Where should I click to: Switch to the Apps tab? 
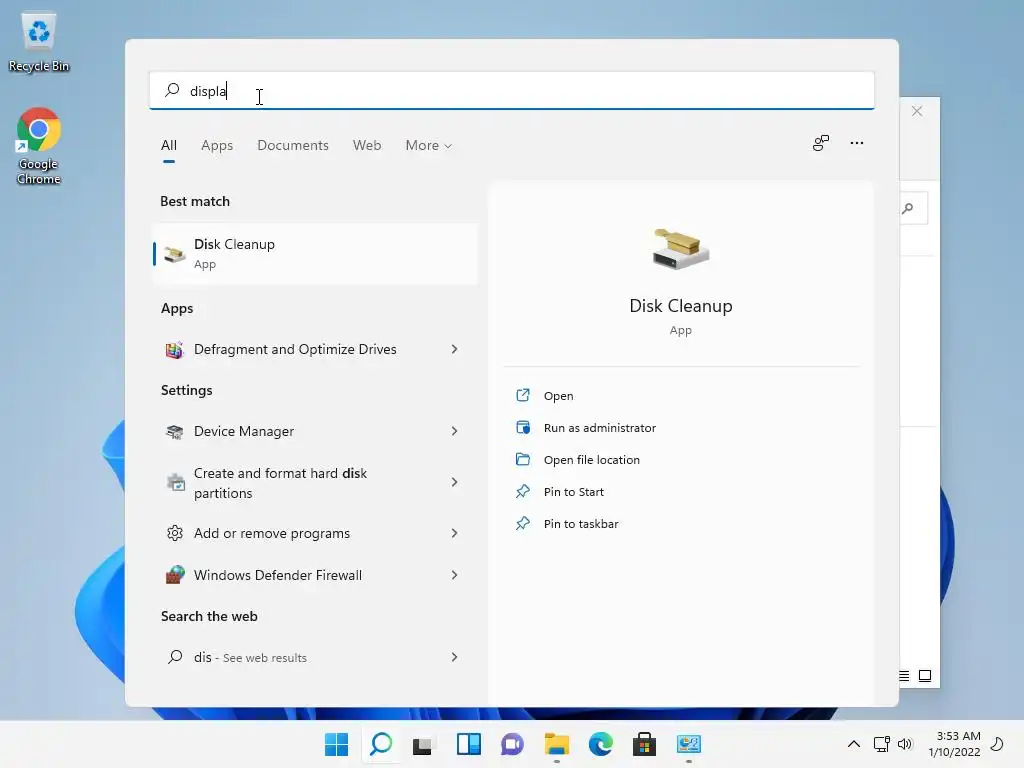click(x=217, y=146)
